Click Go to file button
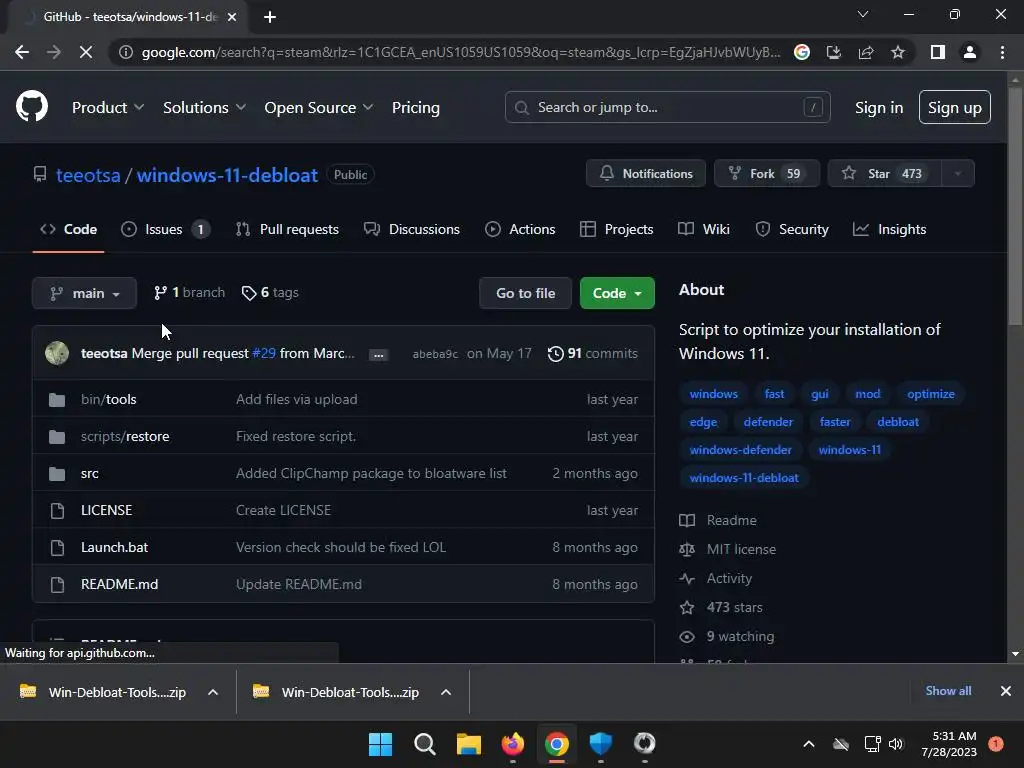1024x768 pixels. coord(526,293)
